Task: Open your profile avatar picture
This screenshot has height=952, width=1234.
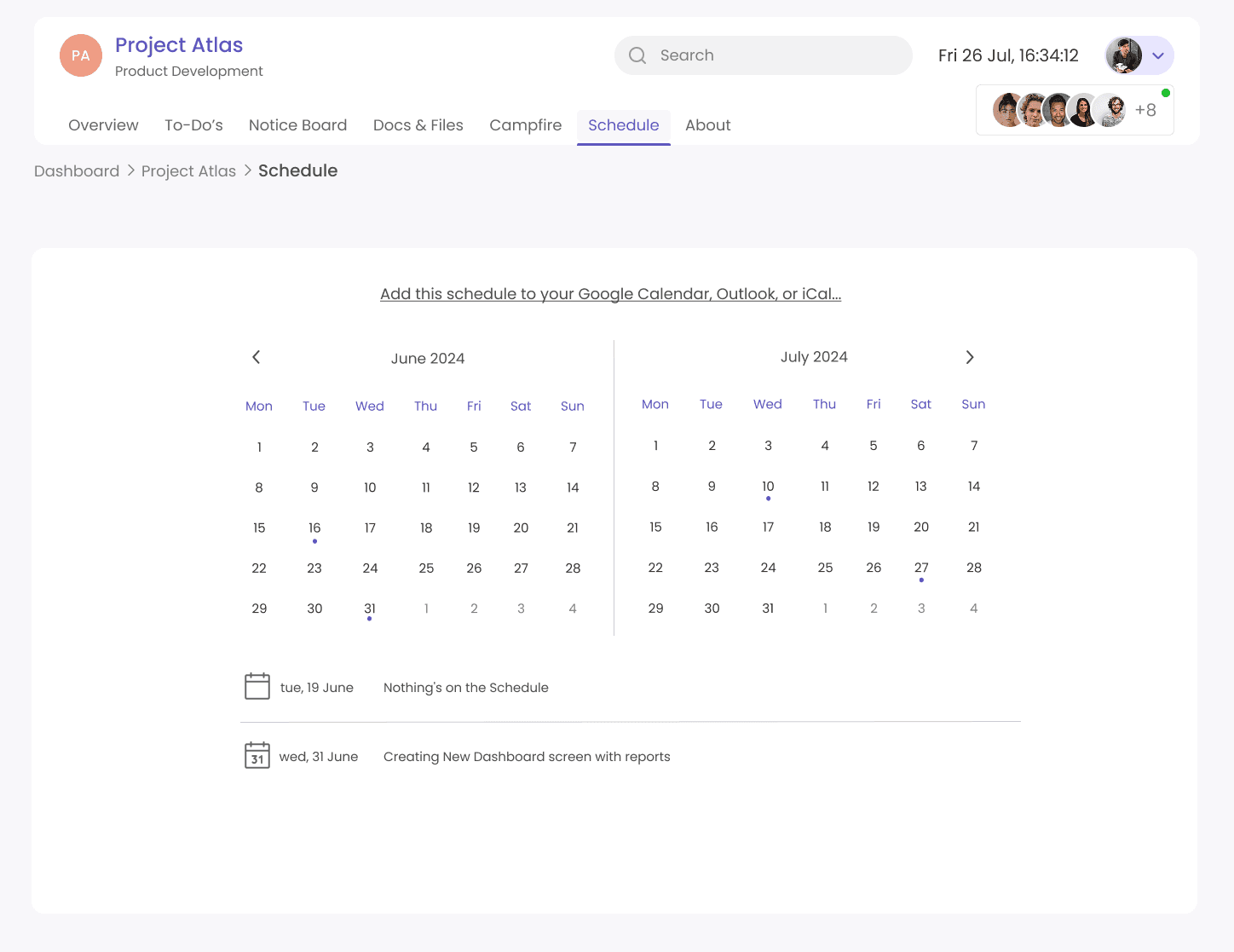Action: 1126,55
